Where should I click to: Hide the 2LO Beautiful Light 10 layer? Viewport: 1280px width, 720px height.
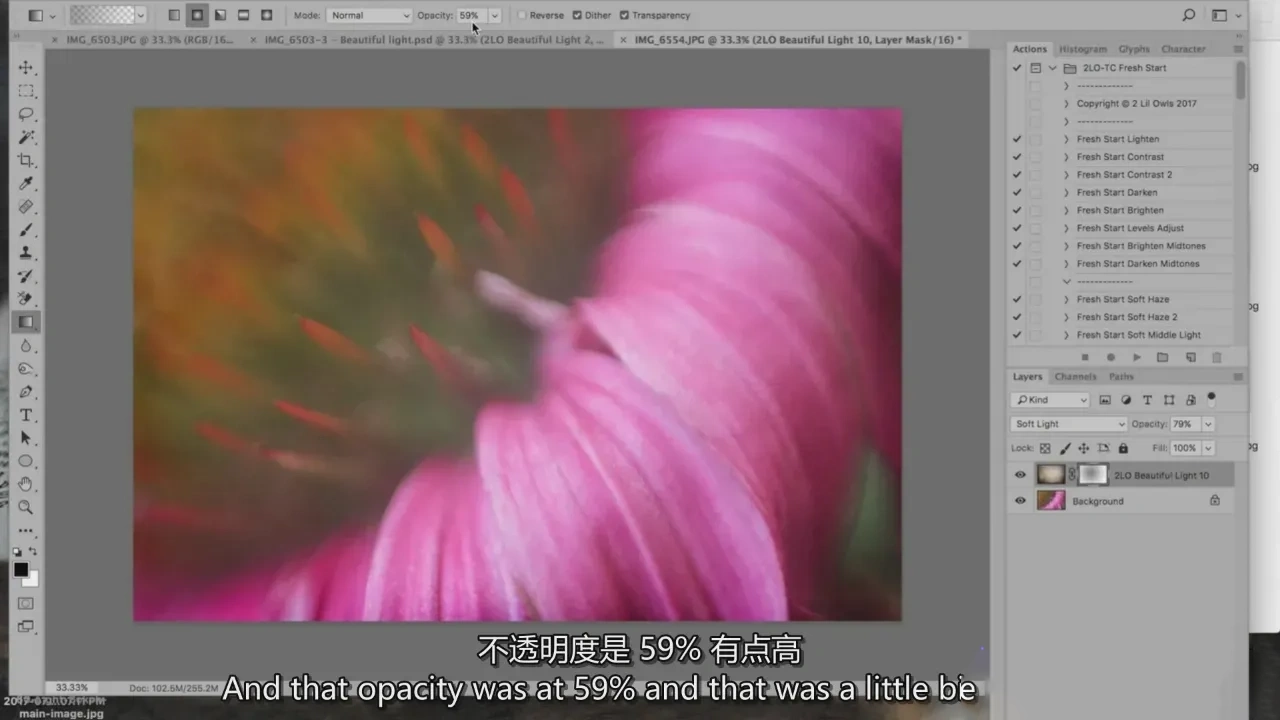point(1020,475)
